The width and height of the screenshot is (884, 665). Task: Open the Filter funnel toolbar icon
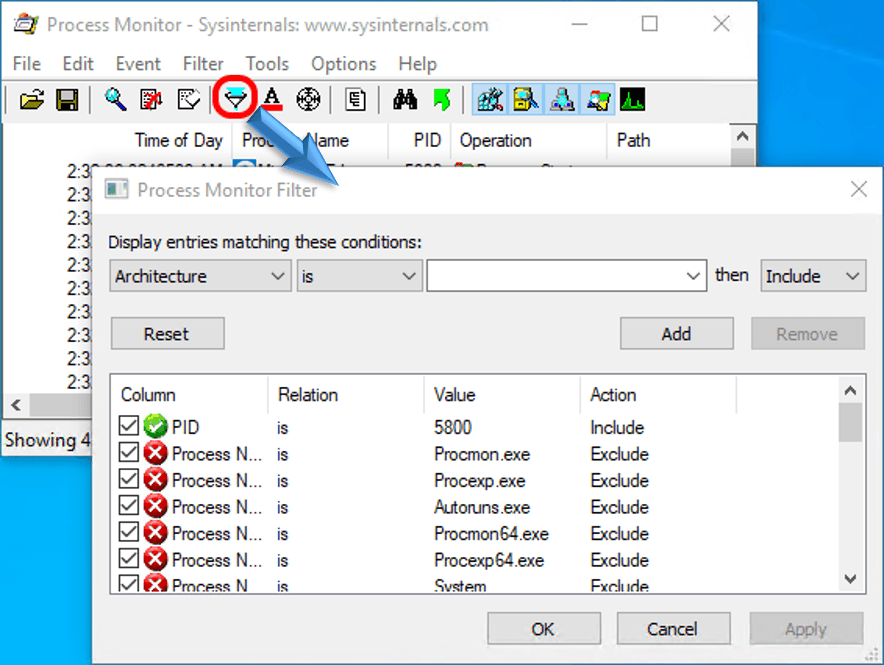(x=235, y=99)
